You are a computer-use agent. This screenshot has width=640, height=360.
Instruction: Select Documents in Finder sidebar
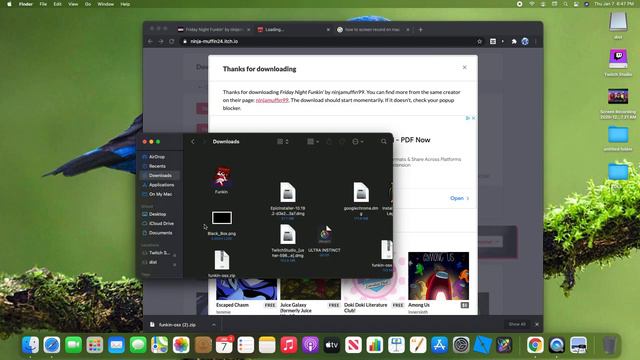[x=160, y=233]
